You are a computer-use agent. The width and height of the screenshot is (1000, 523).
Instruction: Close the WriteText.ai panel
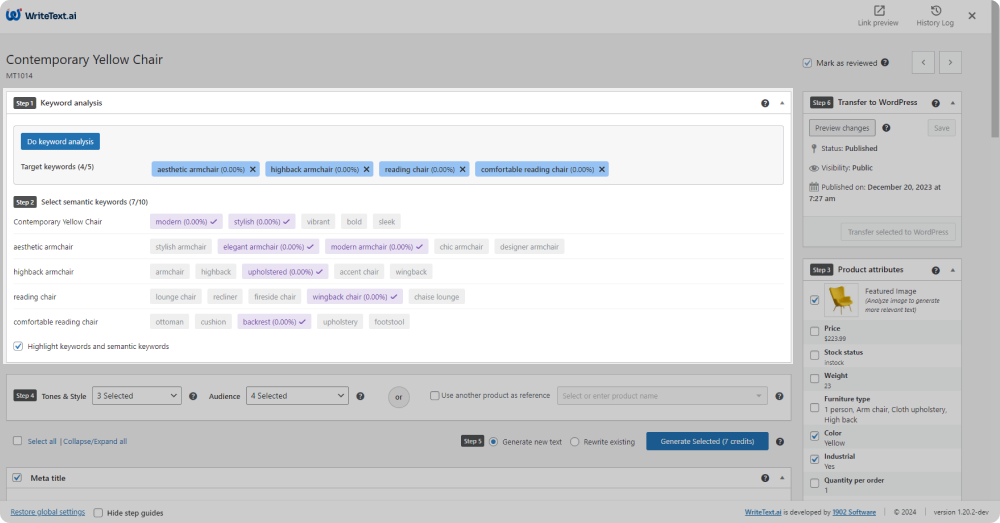coord(972,16)
